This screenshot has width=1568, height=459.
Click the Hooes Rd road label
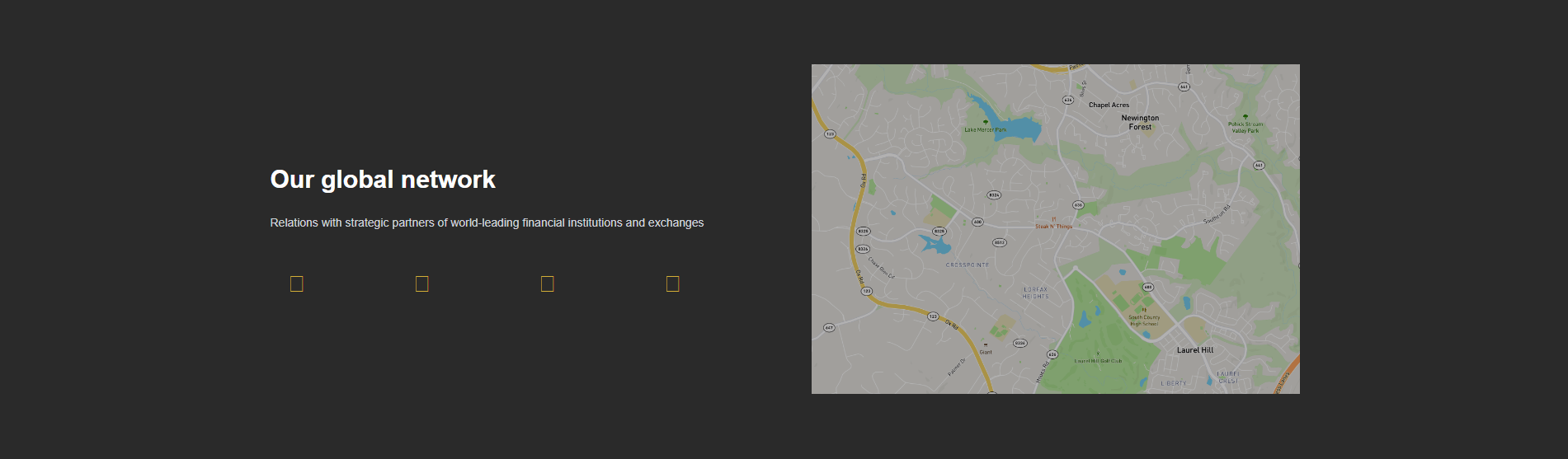tap(1043, 372)
